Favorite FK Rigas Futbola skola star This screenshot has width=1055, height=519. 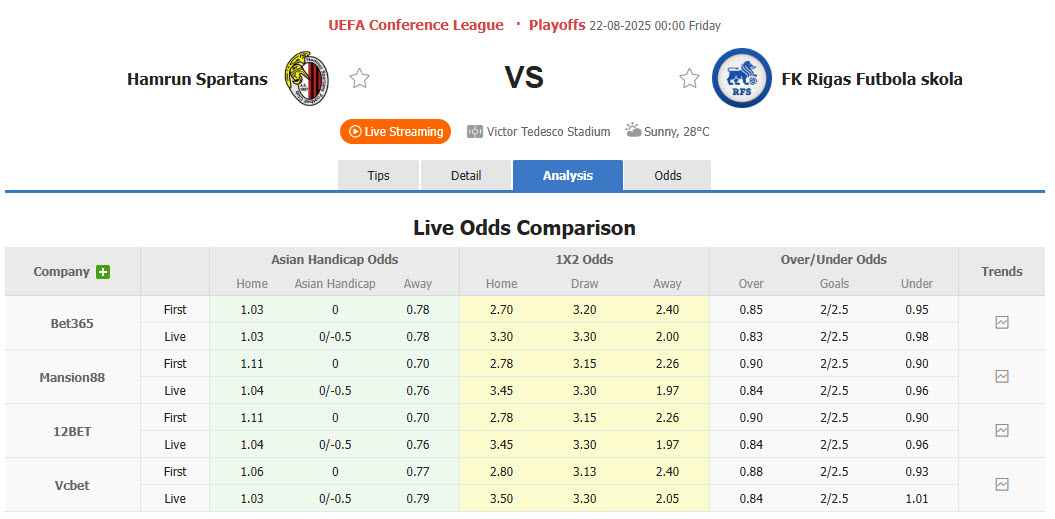tap(689, 79)
